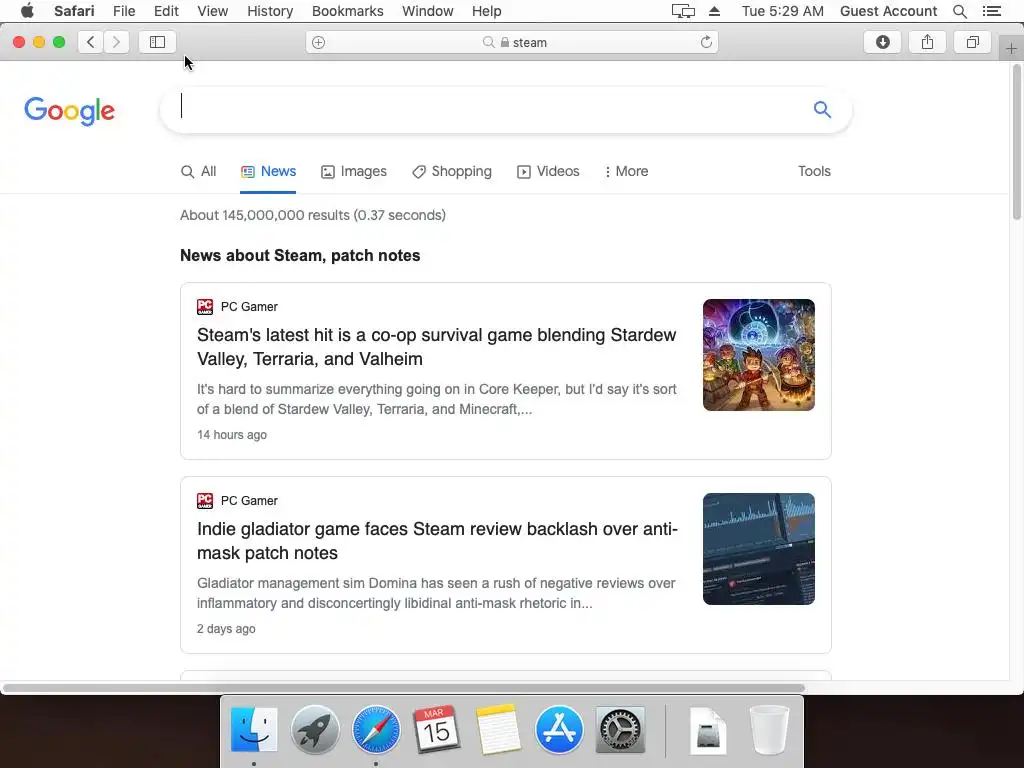Open Spotlight search in menu bar
The image size is (1024, 768).
[x=959, y=11]
